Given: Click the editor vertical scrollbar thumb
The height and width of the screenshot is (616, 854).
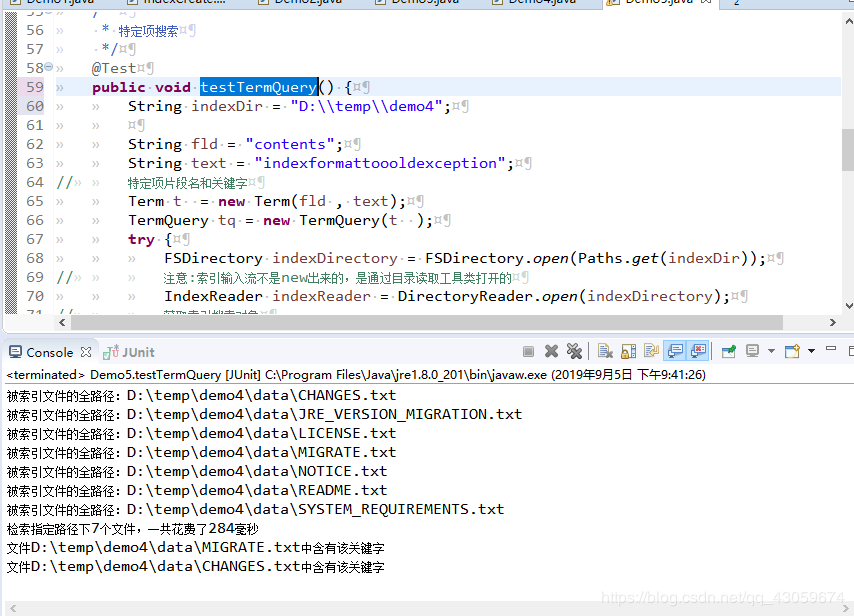Looking at the screenshot, I should (x=848, y=150).
